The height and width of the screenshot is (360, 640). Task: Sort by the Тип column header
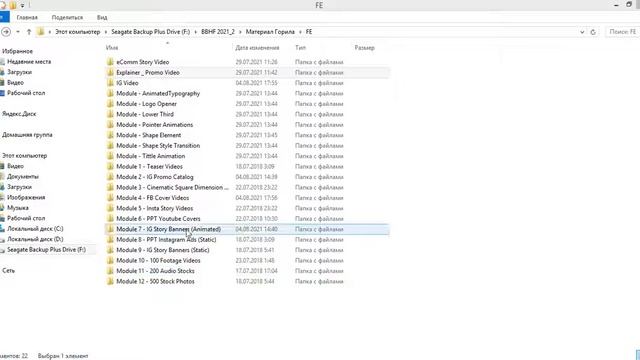(300, 48)
